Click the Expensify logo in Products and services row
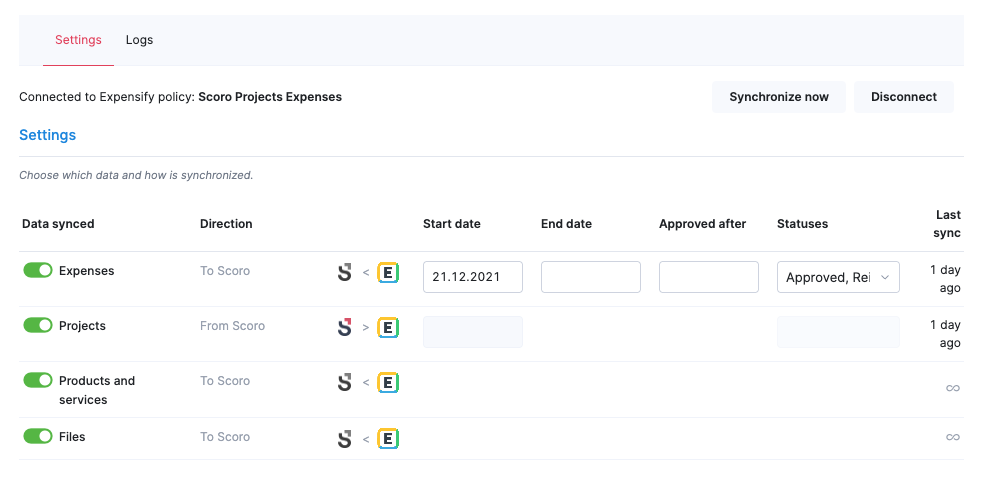The width and height of the screenshot is (984, 486). (388, 382)
